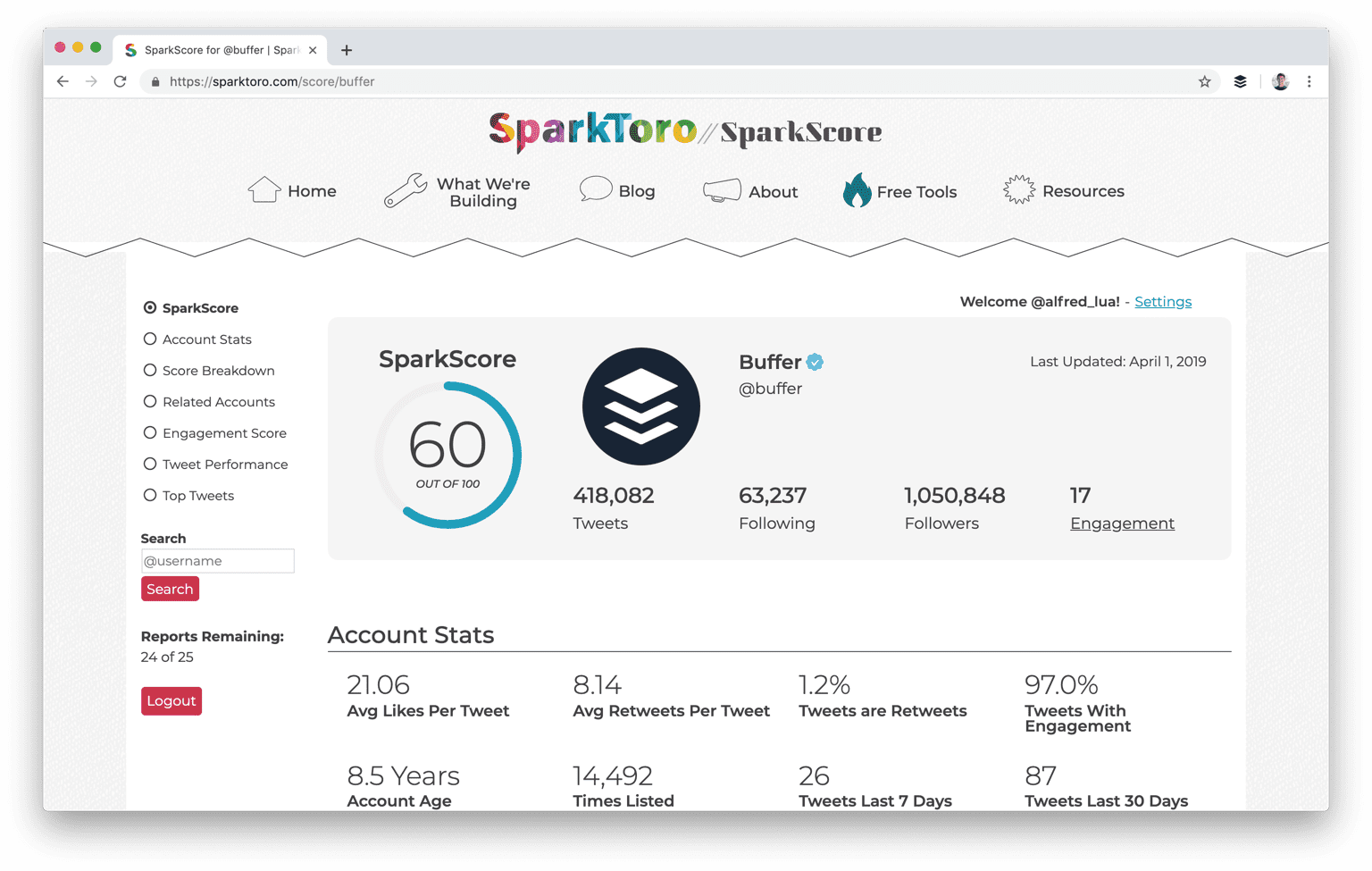Click the blue verified badge next to Buffer
The width and height of the screenshot is (1372, 871).
[x=815, y=362]
